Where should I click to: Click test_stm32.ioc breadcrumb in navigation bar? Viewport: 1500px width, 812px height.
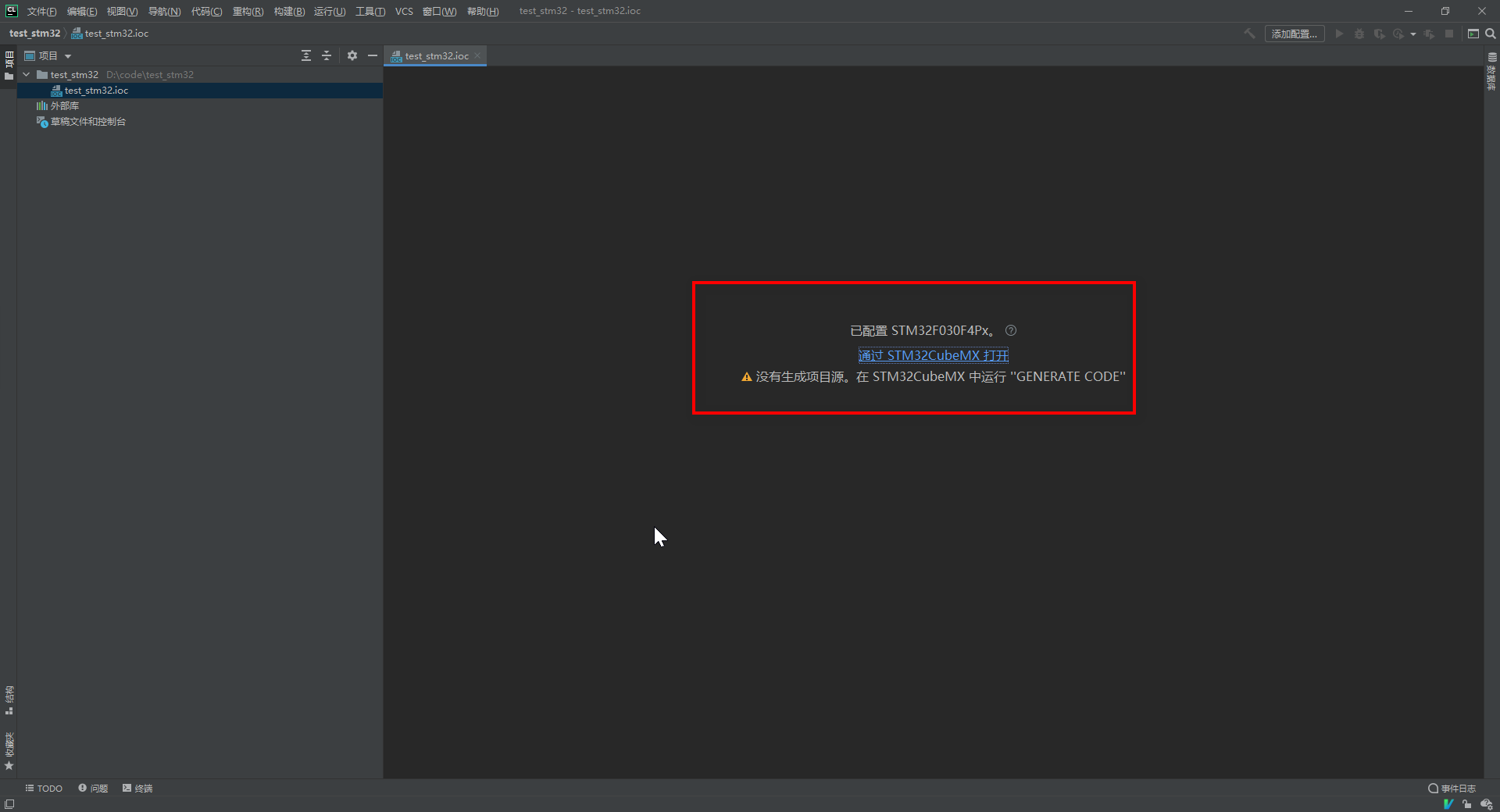110,33
